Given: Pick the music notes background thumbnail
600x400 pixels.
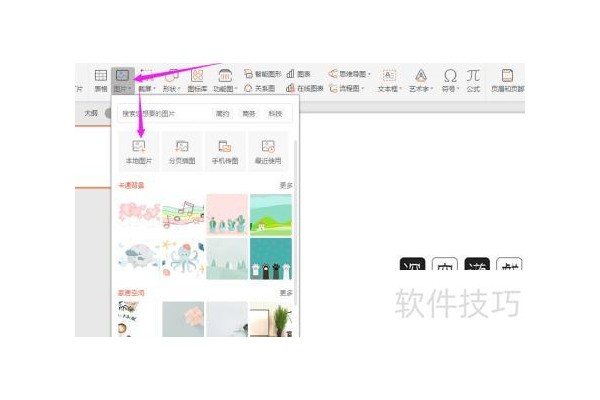Looking at the screenshot, I should coord(183,215).
